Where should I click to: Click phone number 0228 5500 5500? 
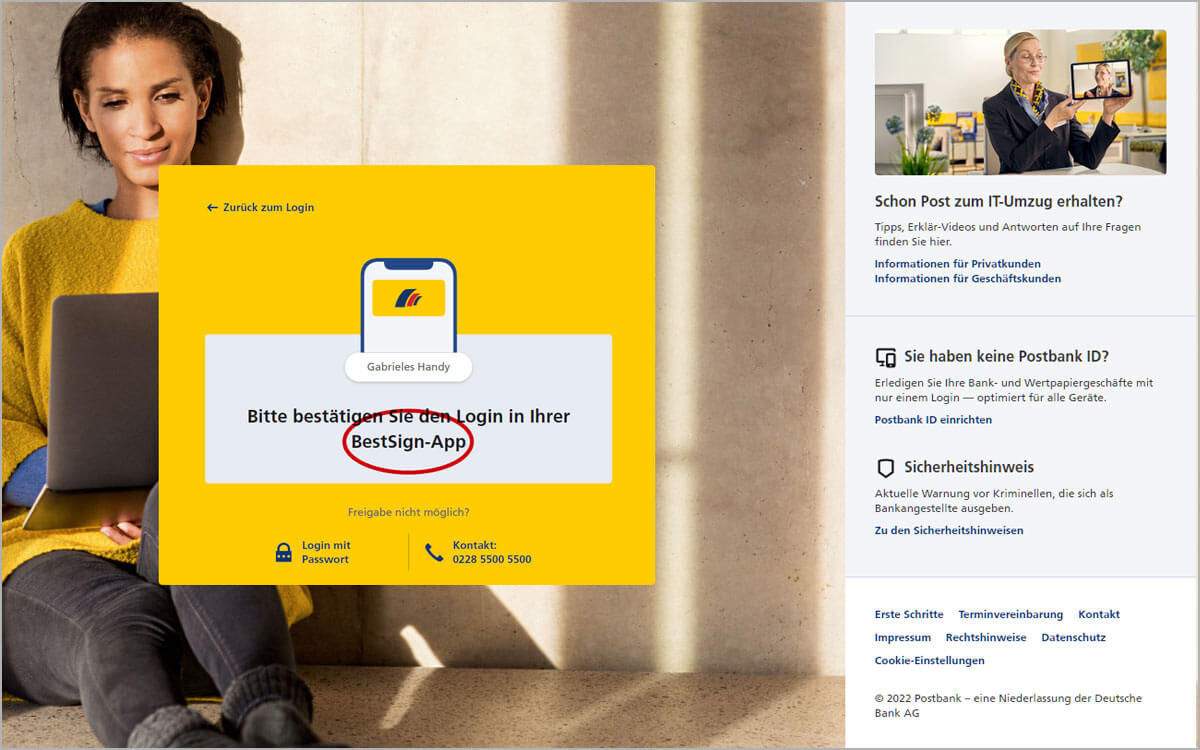click(492, 559)
